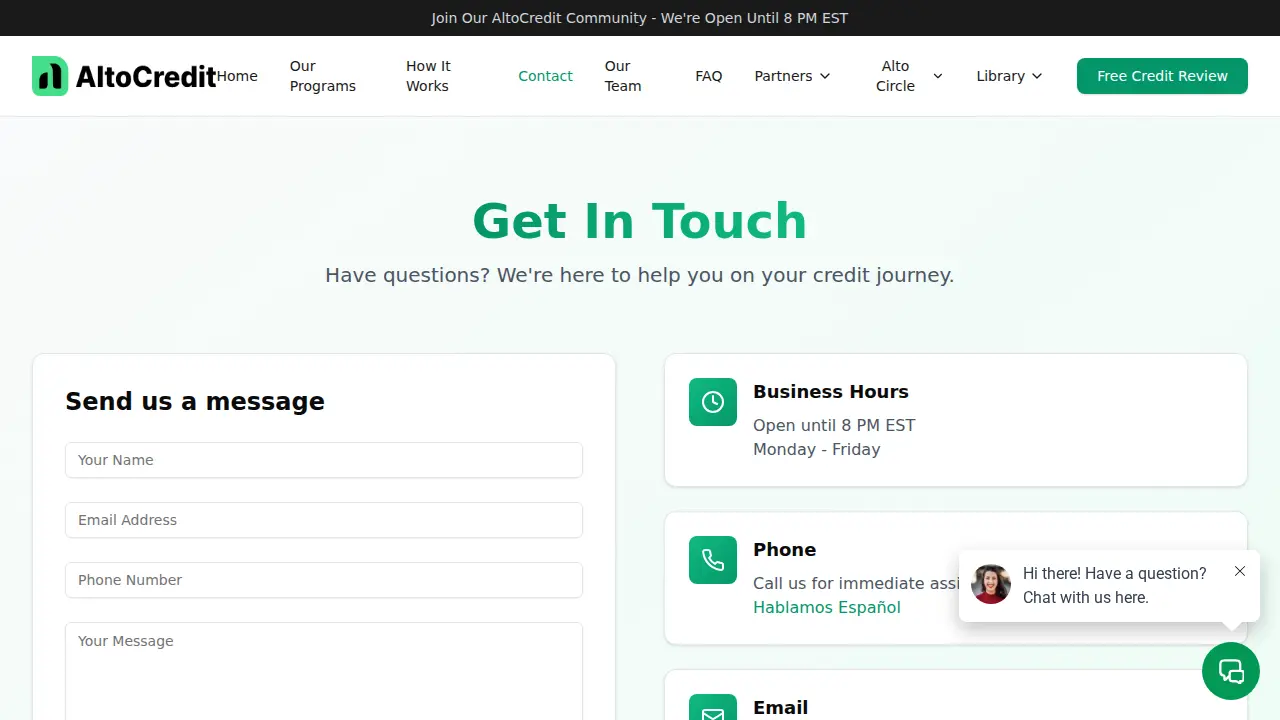Open the How It Works page
The height and width of the screenshot is (720, 1280).
[428, 76]
